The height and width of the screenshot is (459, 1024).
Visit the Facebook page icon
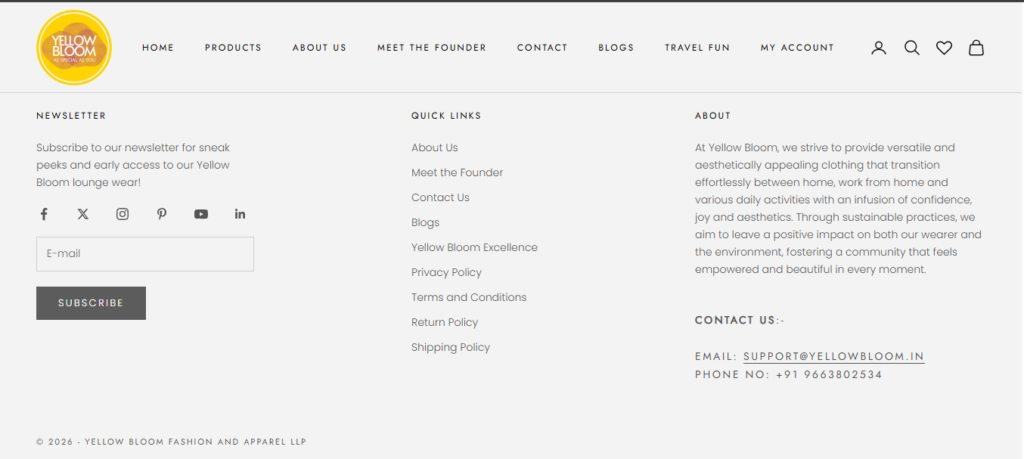pyautogui.click(x=44, y=214)
